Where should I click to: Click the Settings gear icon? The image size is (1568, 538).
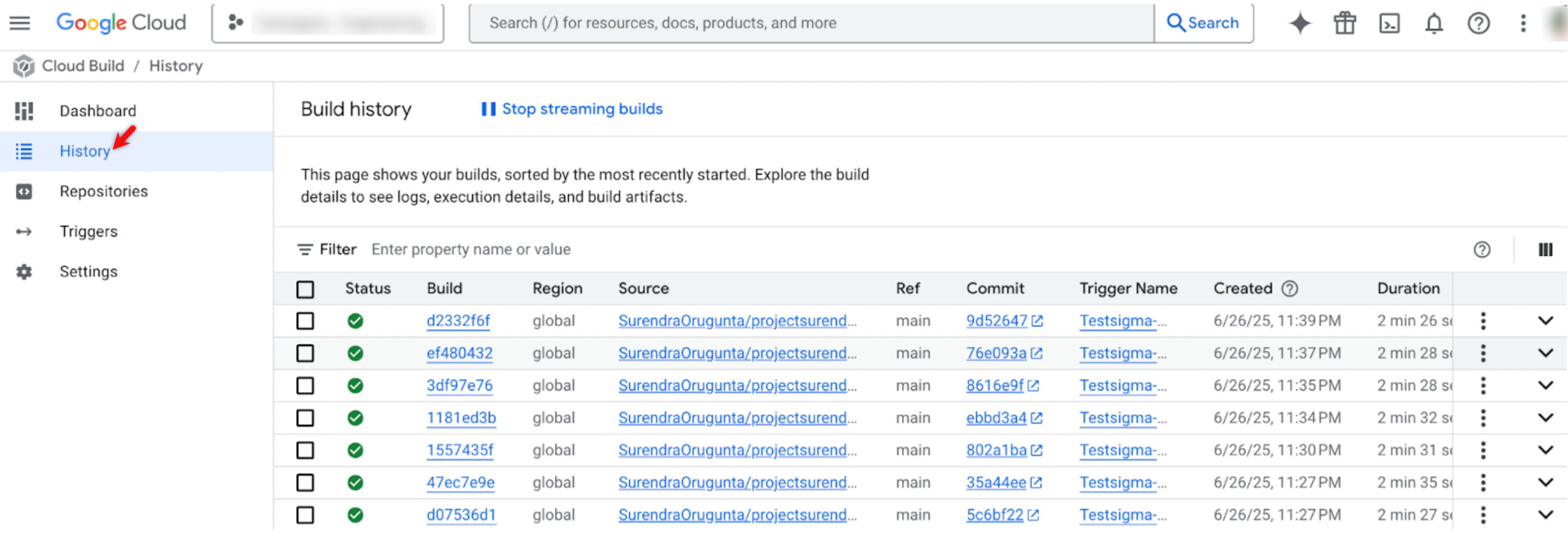coord(24,272)
